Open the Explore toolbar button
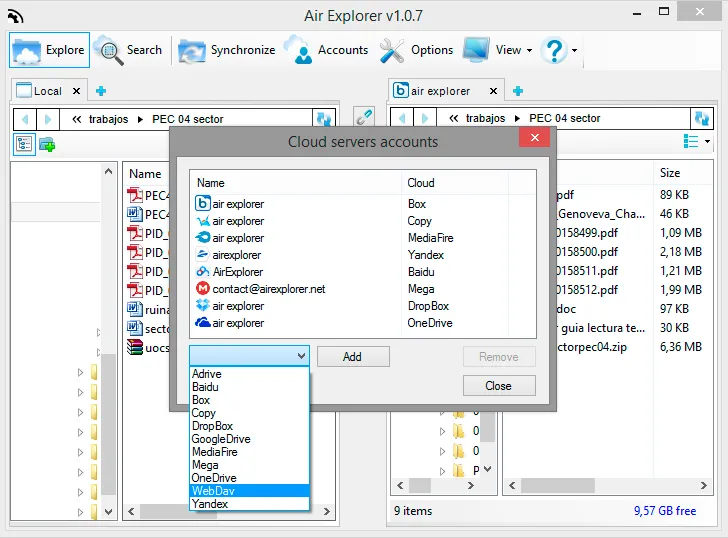Image resolution: width=728 pixels, height=538 pixels. click(49, 50)
